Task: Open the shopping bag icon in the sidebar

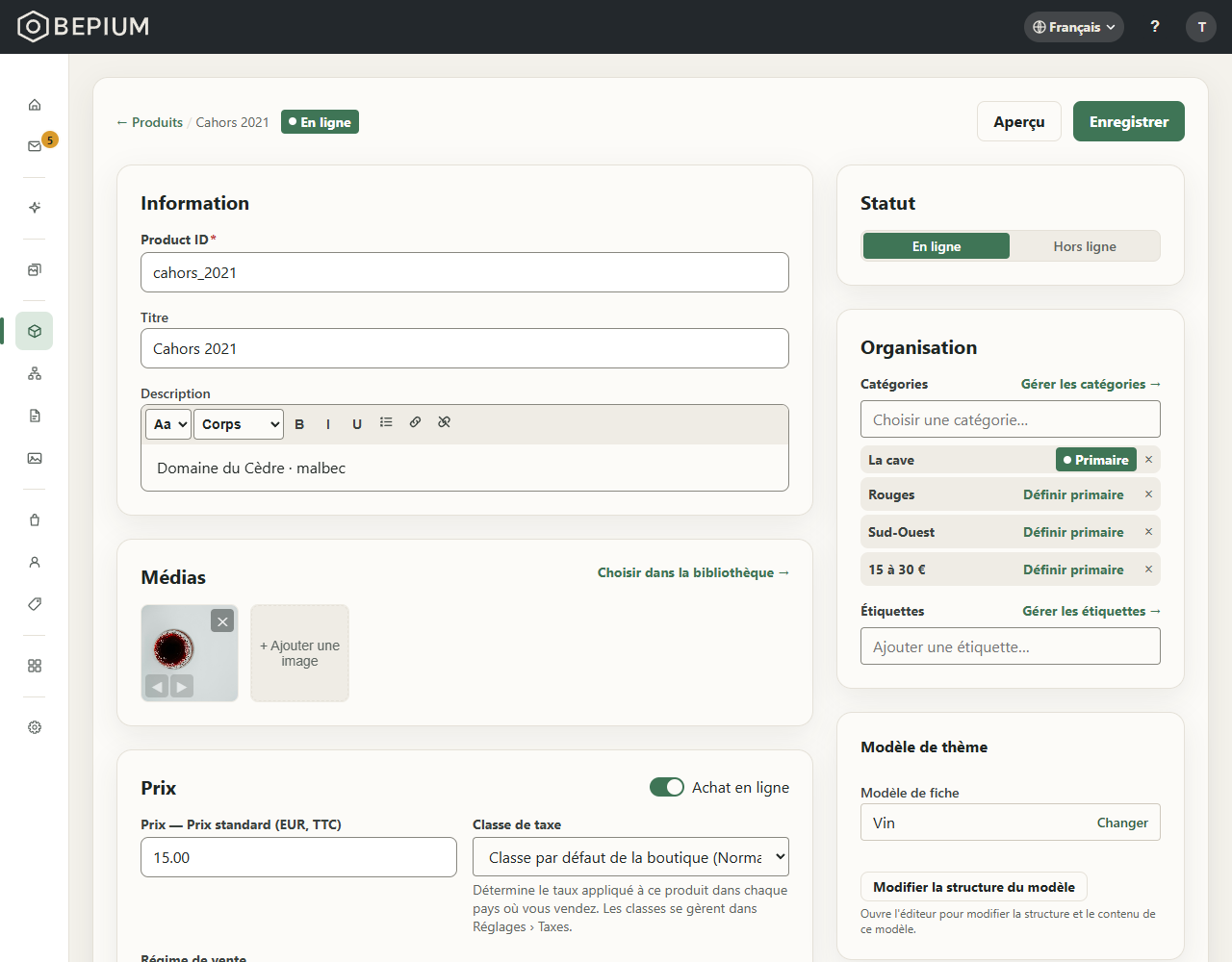Action: [x=35, y=519]
